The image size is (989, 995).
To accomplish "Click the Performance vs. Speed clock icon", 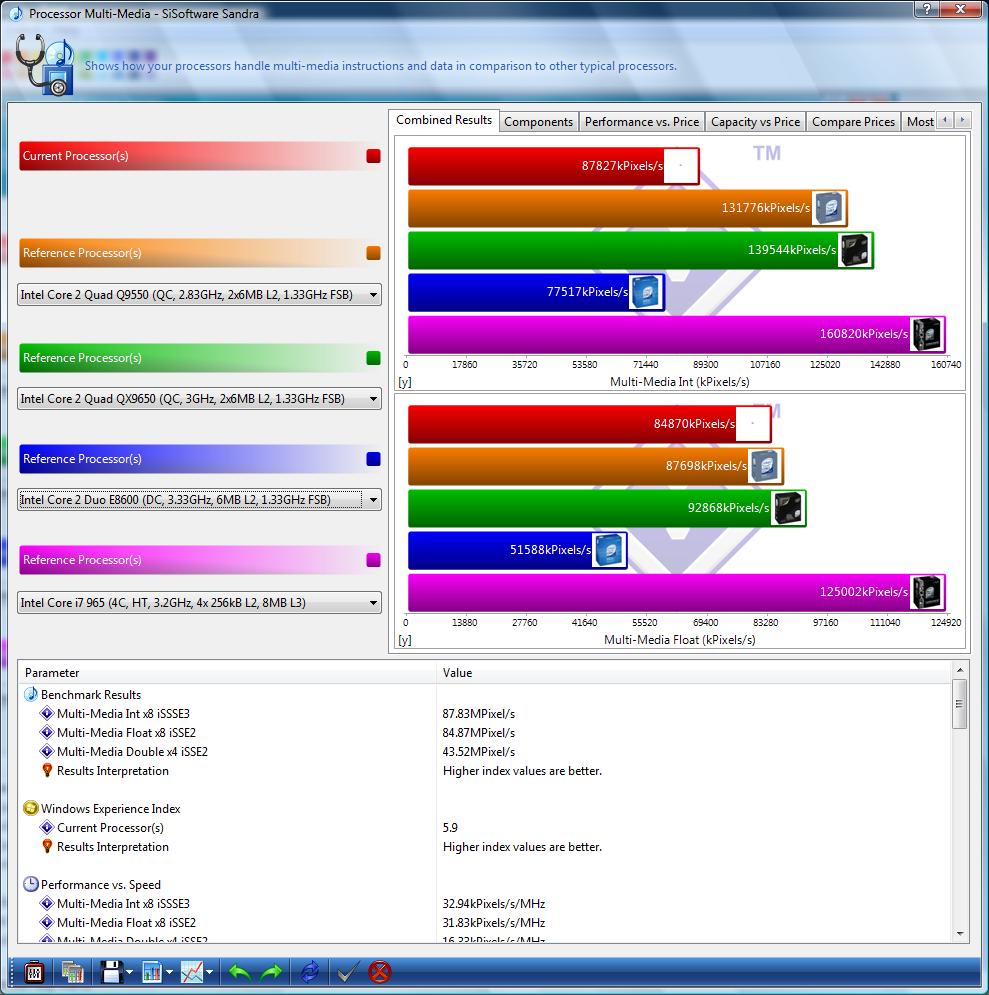I will coord(30,884).
